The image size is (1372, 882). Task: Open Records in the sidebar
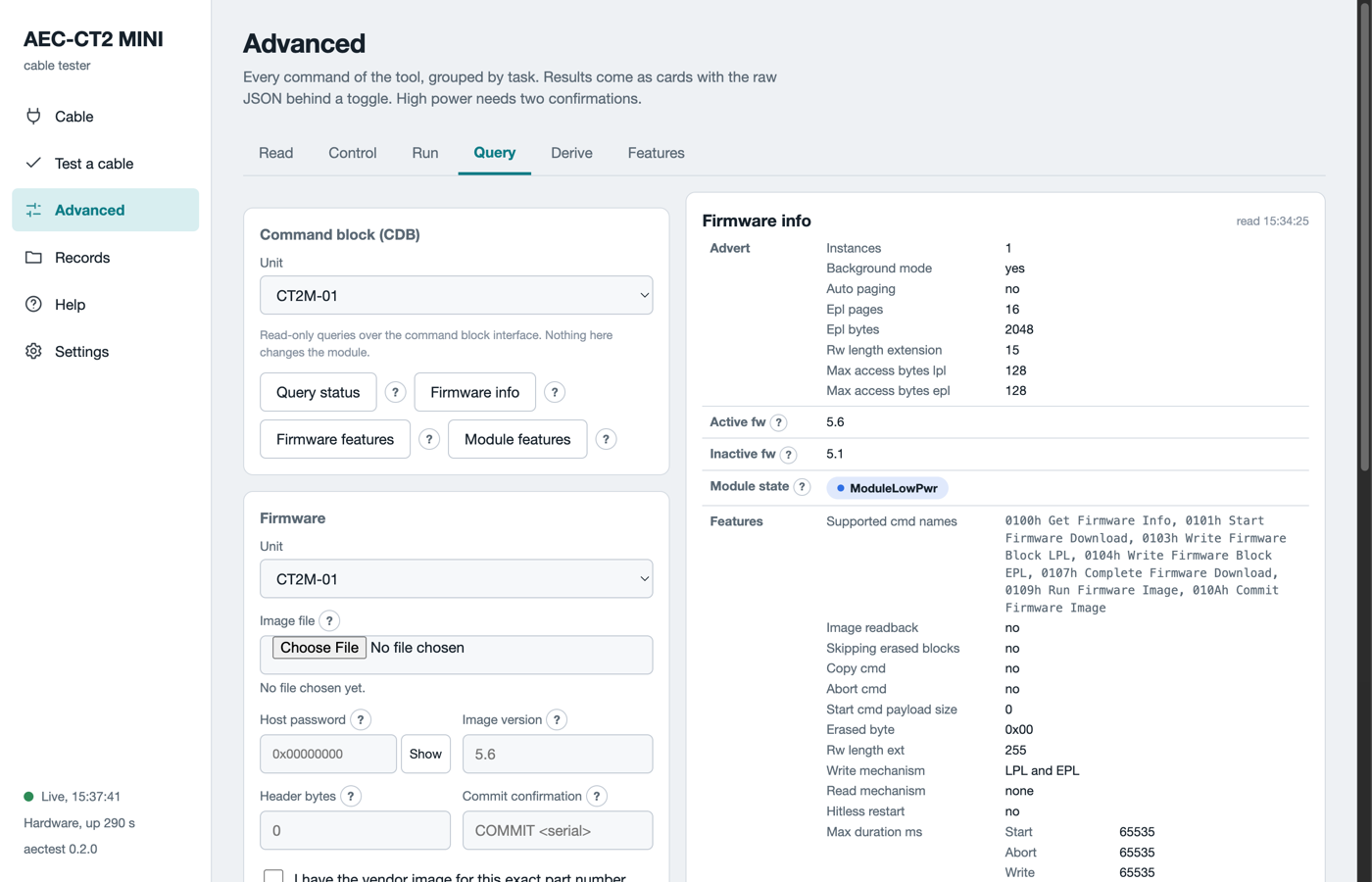tap(106, 257)
